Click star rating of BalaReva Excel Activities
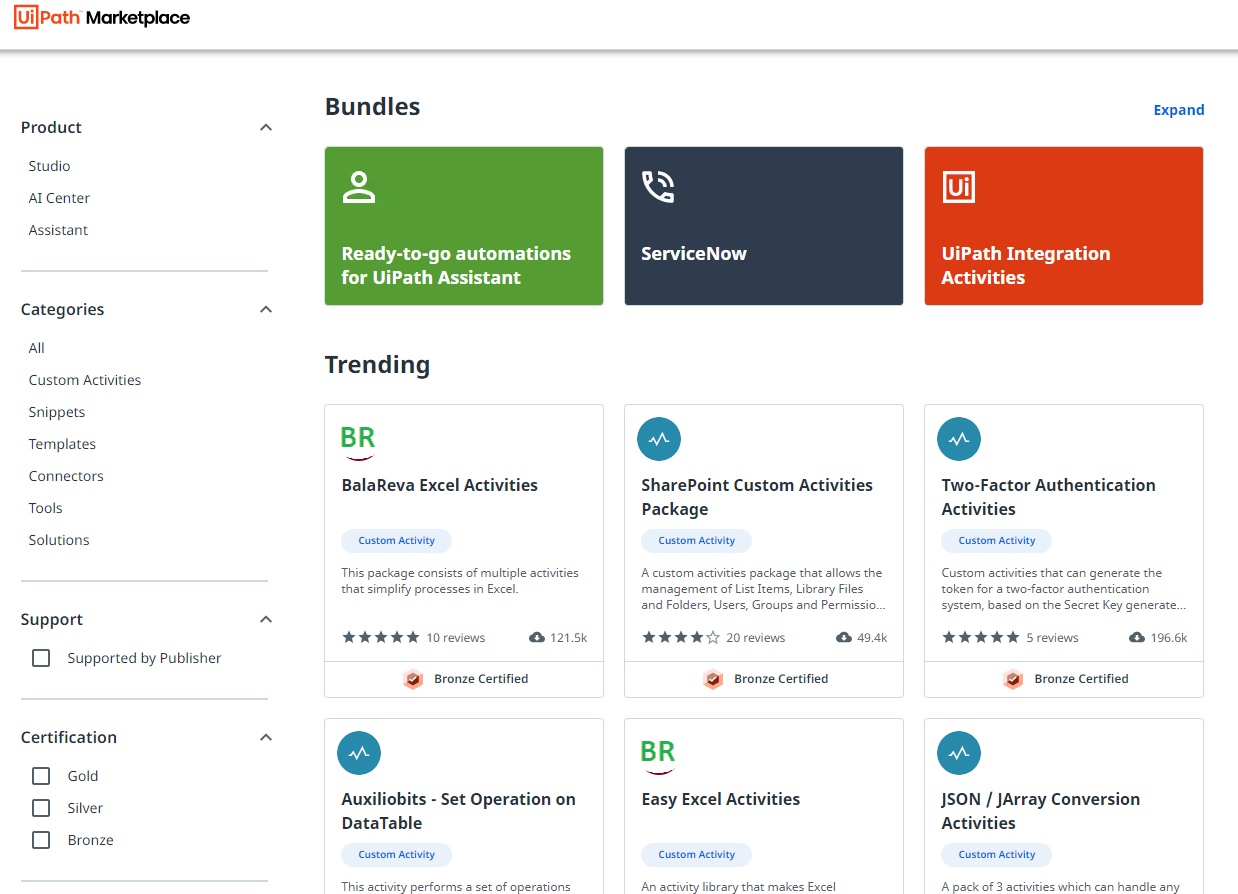 (381, 637)
